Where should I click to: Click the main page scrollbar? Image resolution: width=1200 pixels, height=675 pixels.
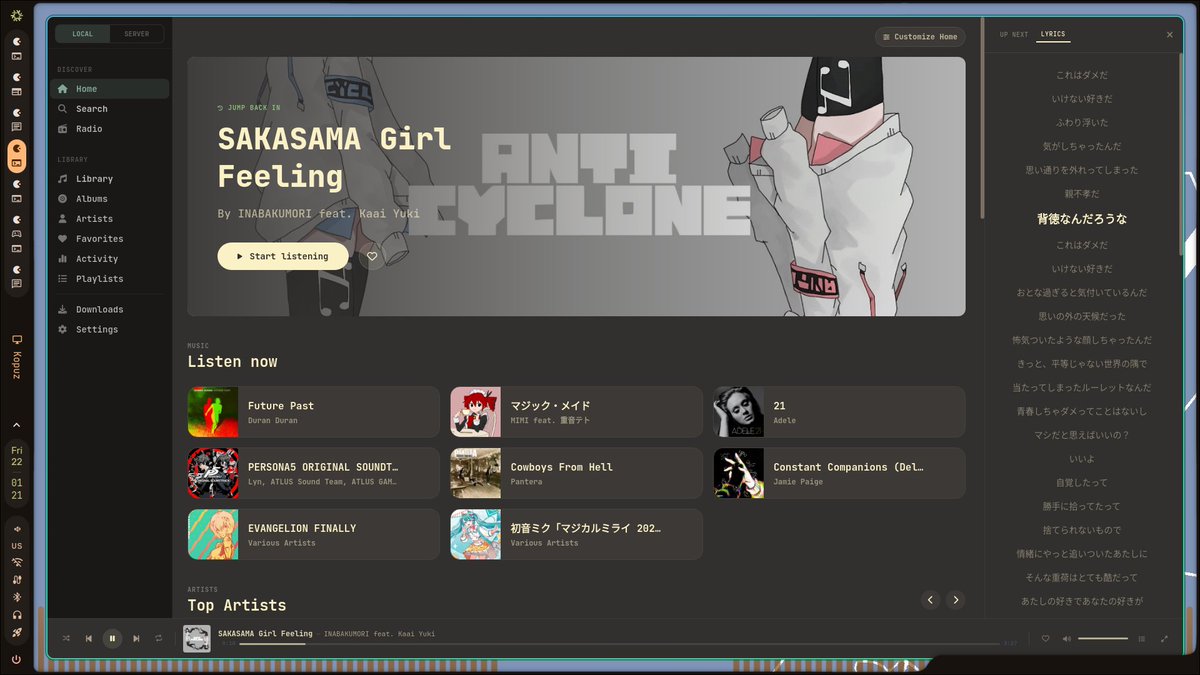tap(983, 118)
